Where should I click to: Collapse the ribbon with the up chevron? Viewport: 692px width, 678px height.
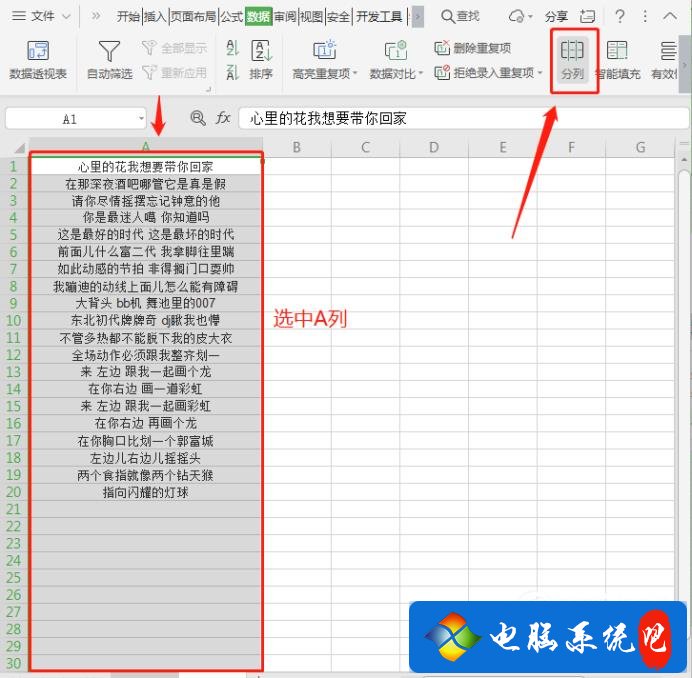pyautogui.click(x=670, y=17)
